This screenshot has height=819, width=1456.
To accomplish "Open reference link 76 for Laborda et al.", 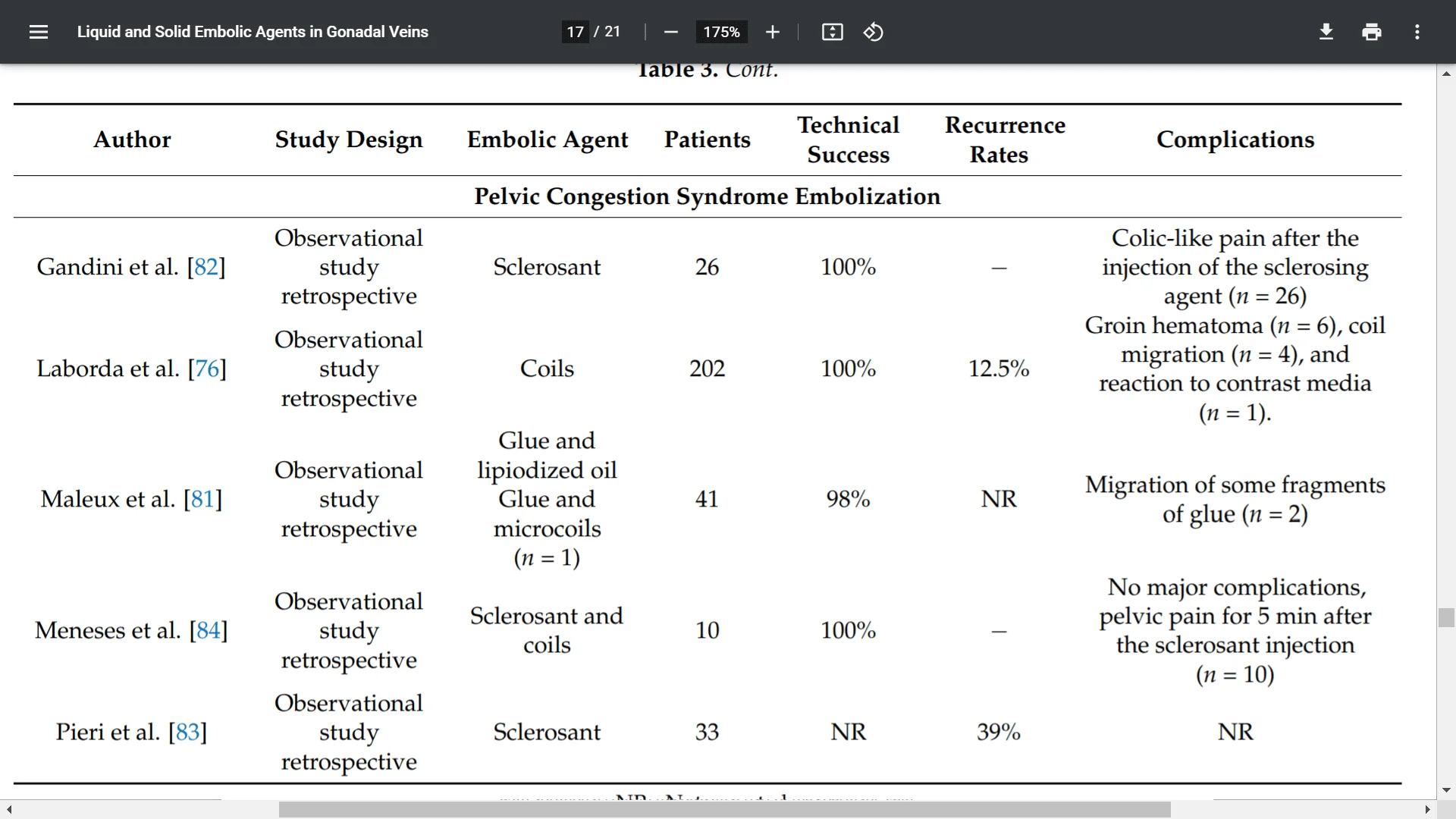I will [x=207, y=369].
